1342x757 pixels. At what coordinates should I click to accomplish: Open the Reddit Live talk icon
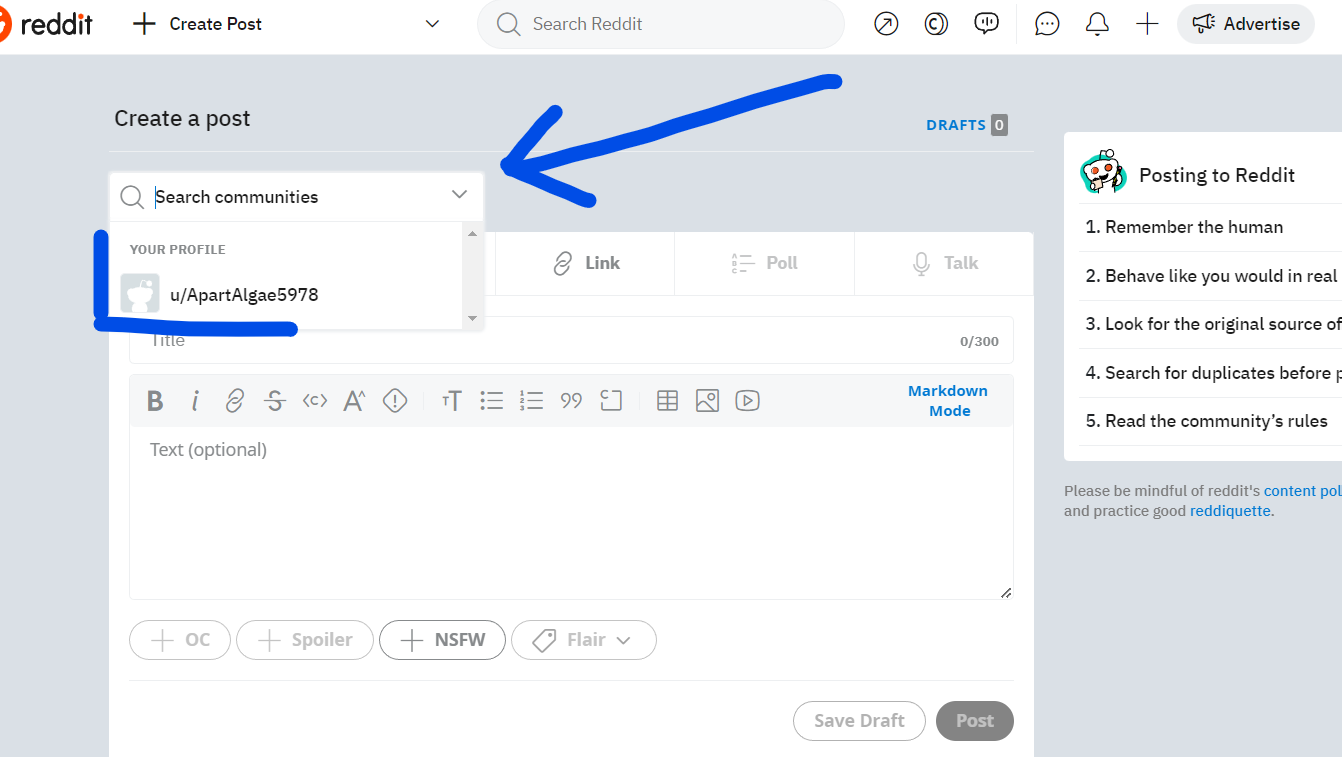pos(987,24)
